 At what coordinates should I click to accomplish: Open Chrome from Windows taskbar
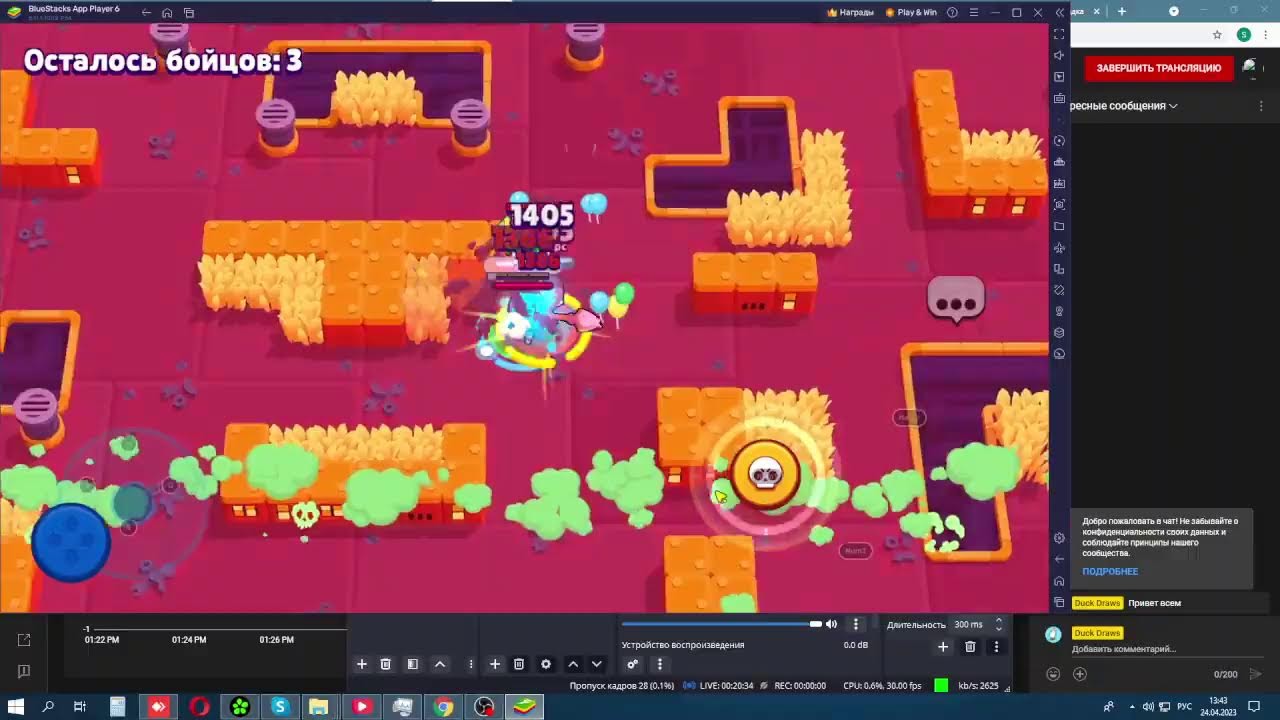pos(443,707)
